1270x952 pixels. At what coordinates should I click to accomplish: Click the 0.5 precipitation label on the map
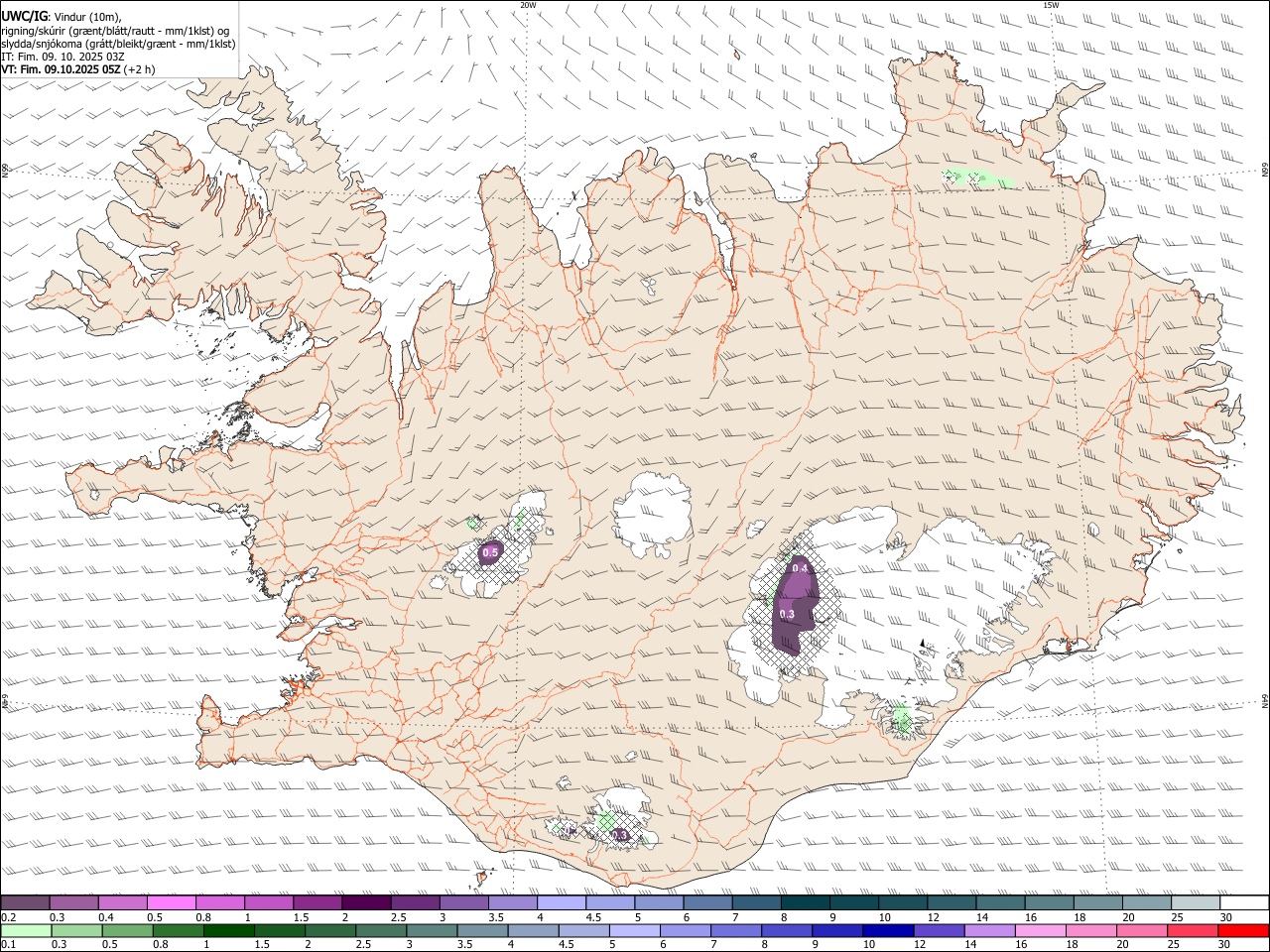[490, 552]
